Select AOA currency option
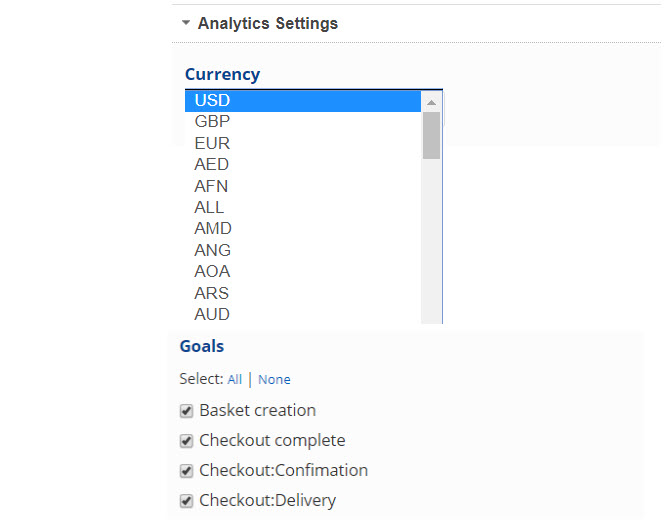Image resolution: width=671 pixels, height=520 pixels. click(212, 271)
